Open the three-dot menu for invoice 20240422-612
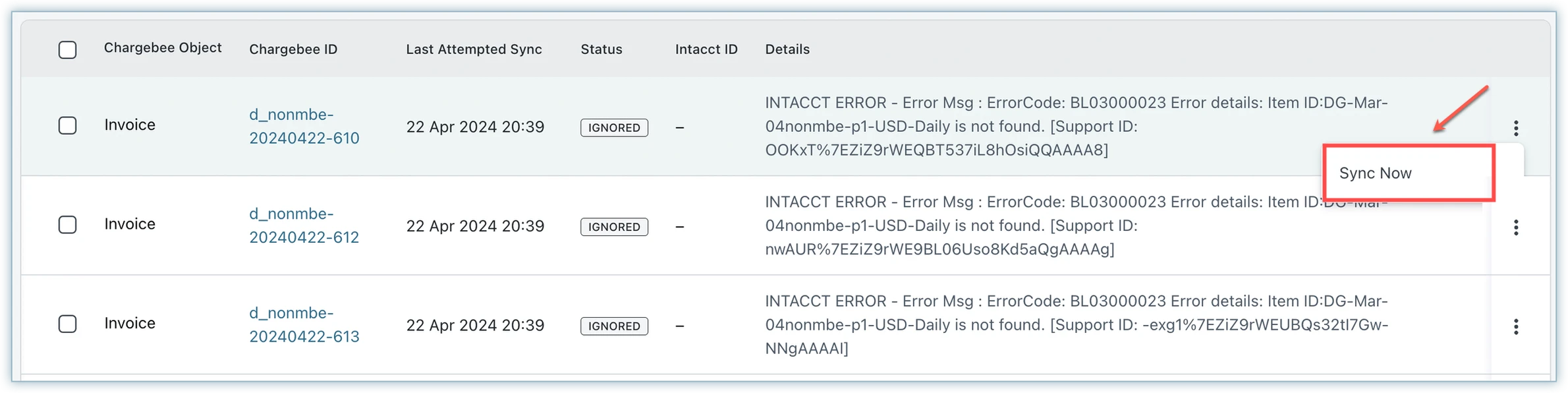The width and height of the screenshot is (1568, 393). pos(1516,227)
